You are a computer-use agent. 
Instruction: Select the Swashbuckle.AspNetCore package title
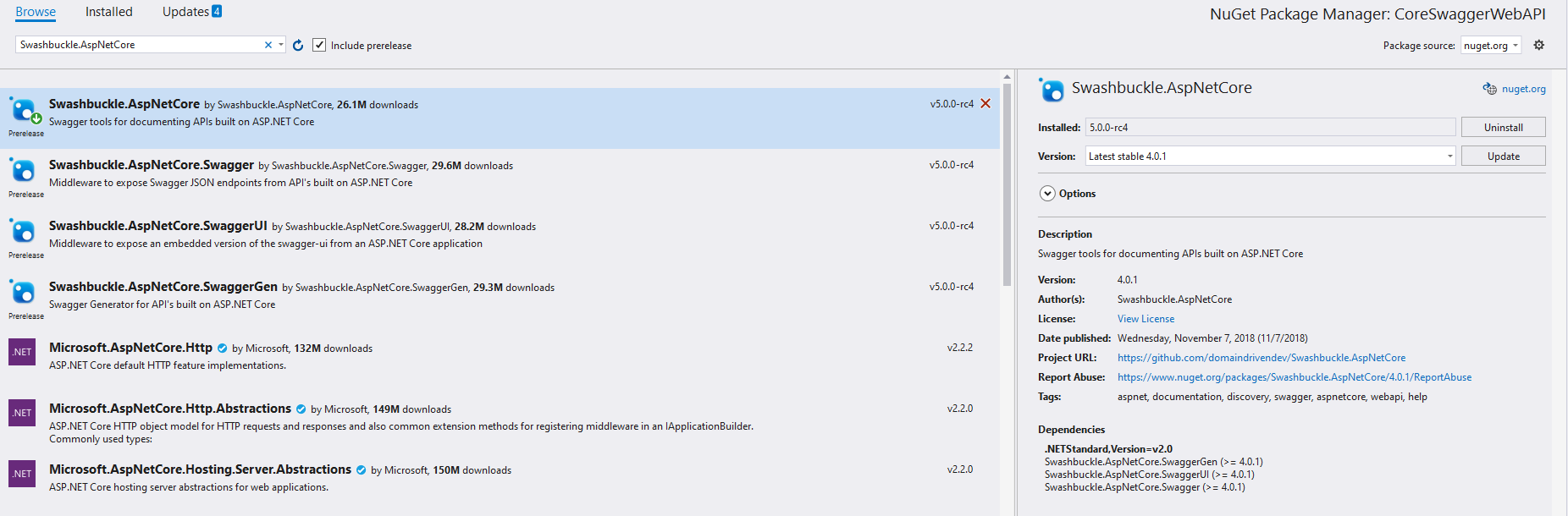coord(124,104)
